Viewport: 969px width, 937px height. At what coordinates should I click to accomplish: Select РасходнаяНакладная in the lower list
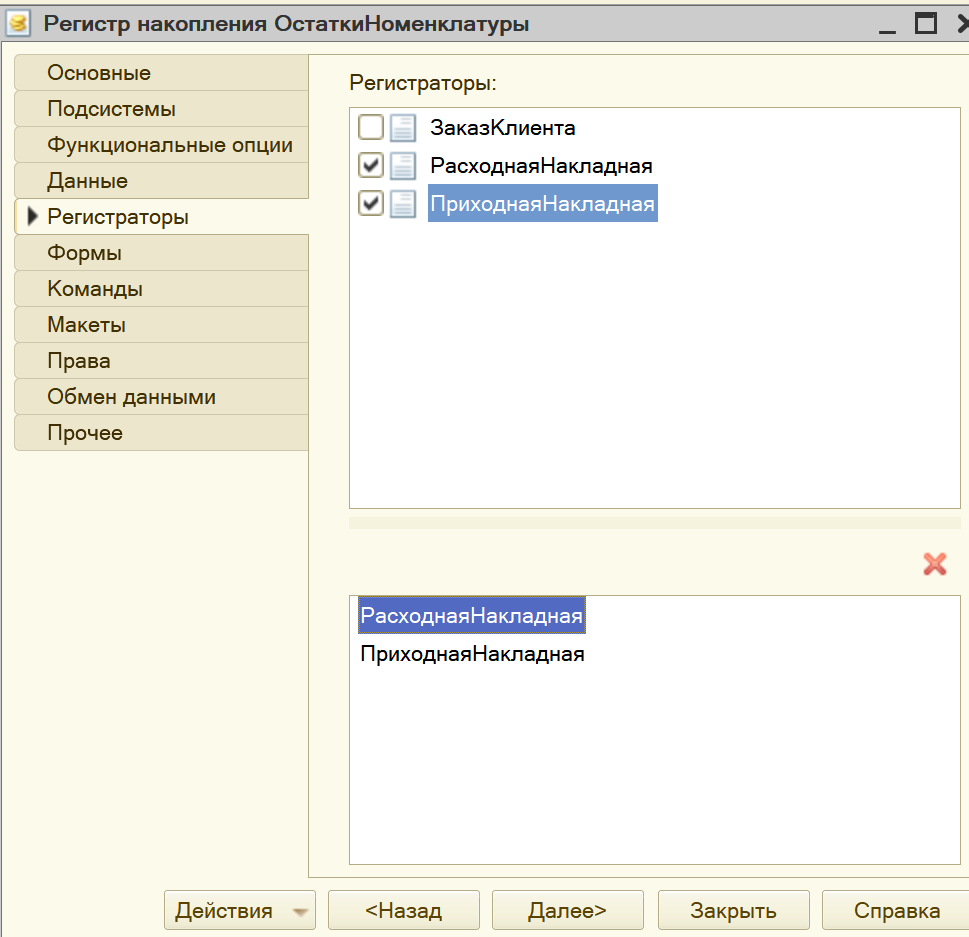pos(472,615)
